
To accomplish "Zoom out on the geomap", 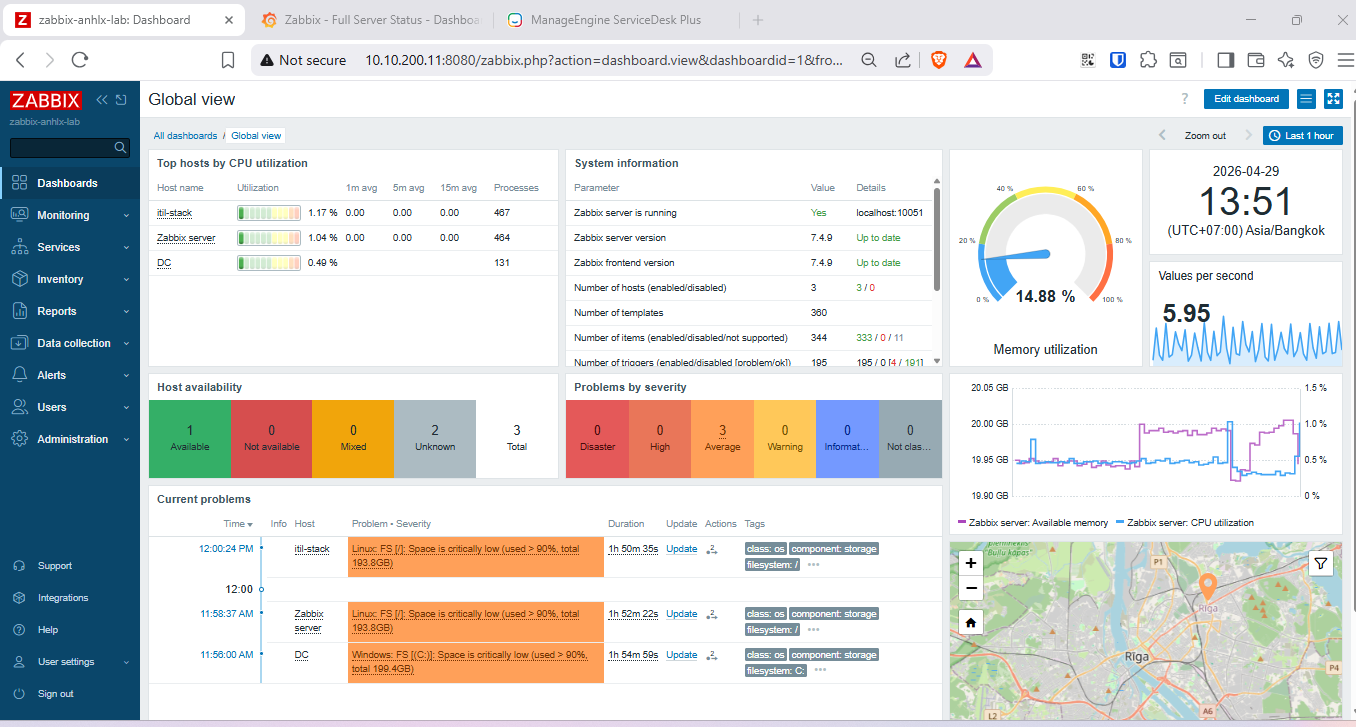I will [x=971, y=589].
